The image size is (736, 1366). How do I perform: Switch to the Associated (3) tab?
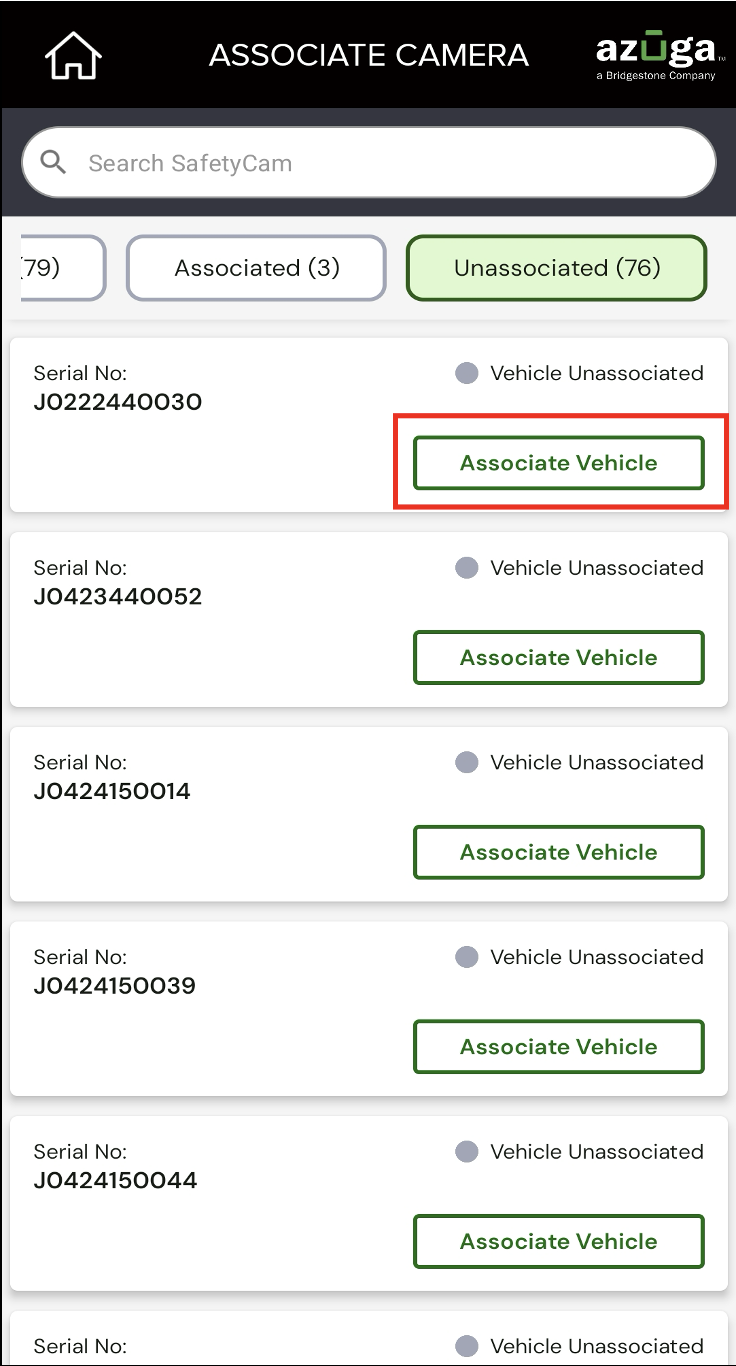[x=256, y=268]
